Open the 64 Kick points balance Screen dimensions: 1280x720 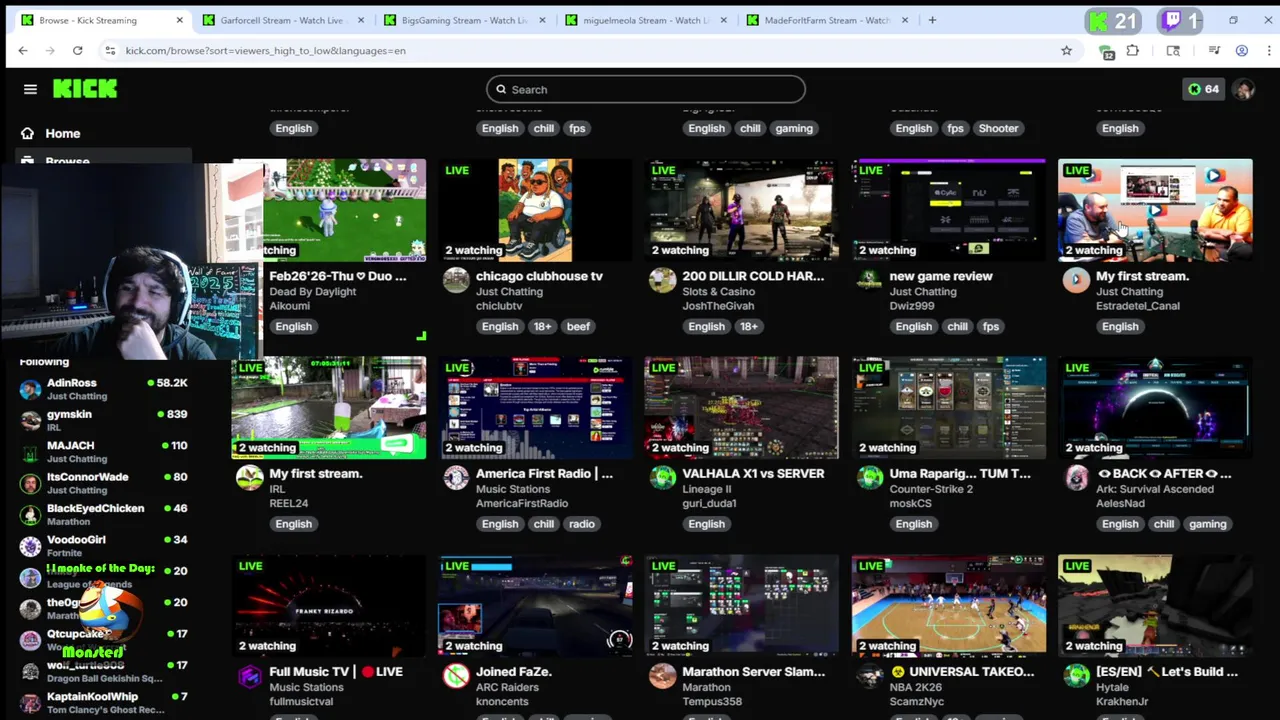(1204, 89)
